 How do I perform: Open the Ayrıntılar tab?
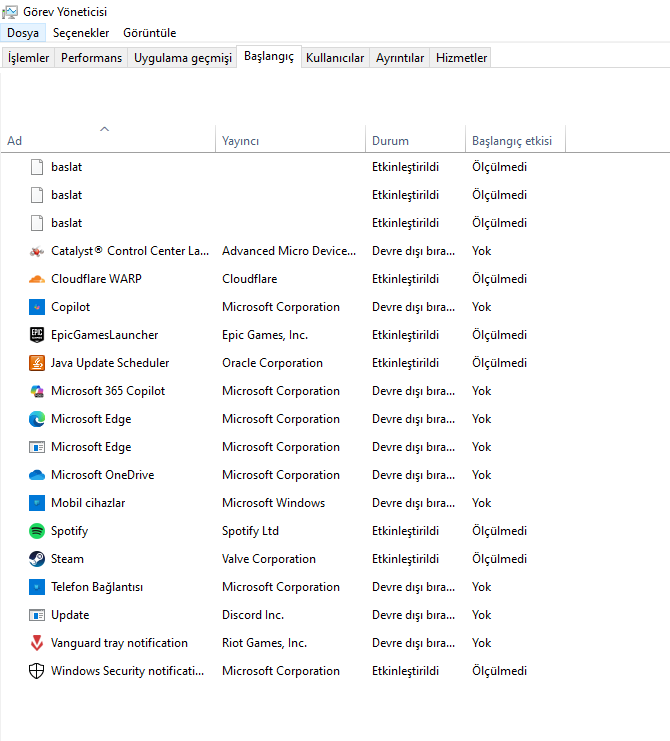pyautogui.click(x=400, y=58)
